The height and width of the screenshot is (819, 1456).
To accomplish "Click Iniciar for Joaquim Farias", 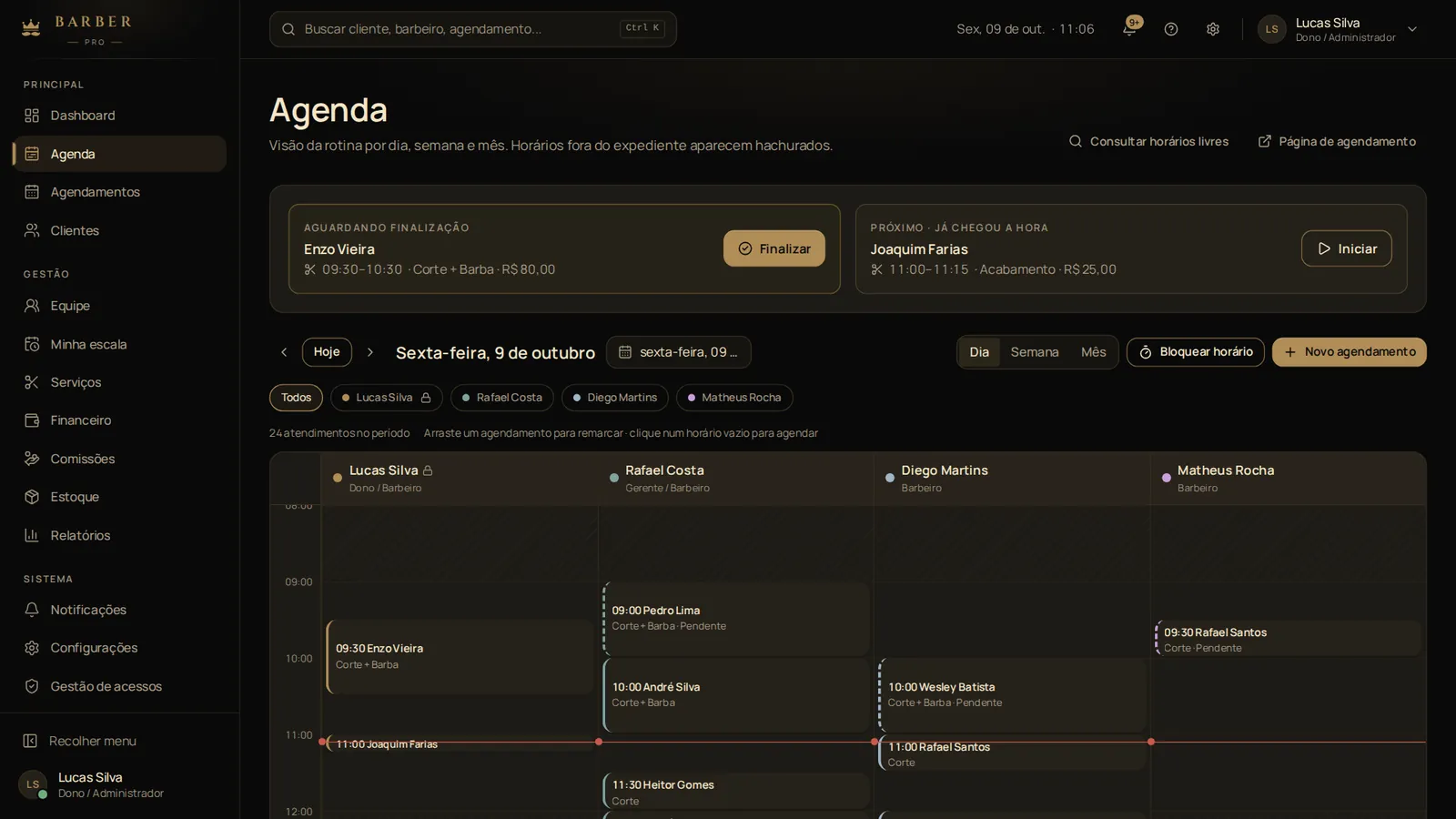I will 1347,248.
